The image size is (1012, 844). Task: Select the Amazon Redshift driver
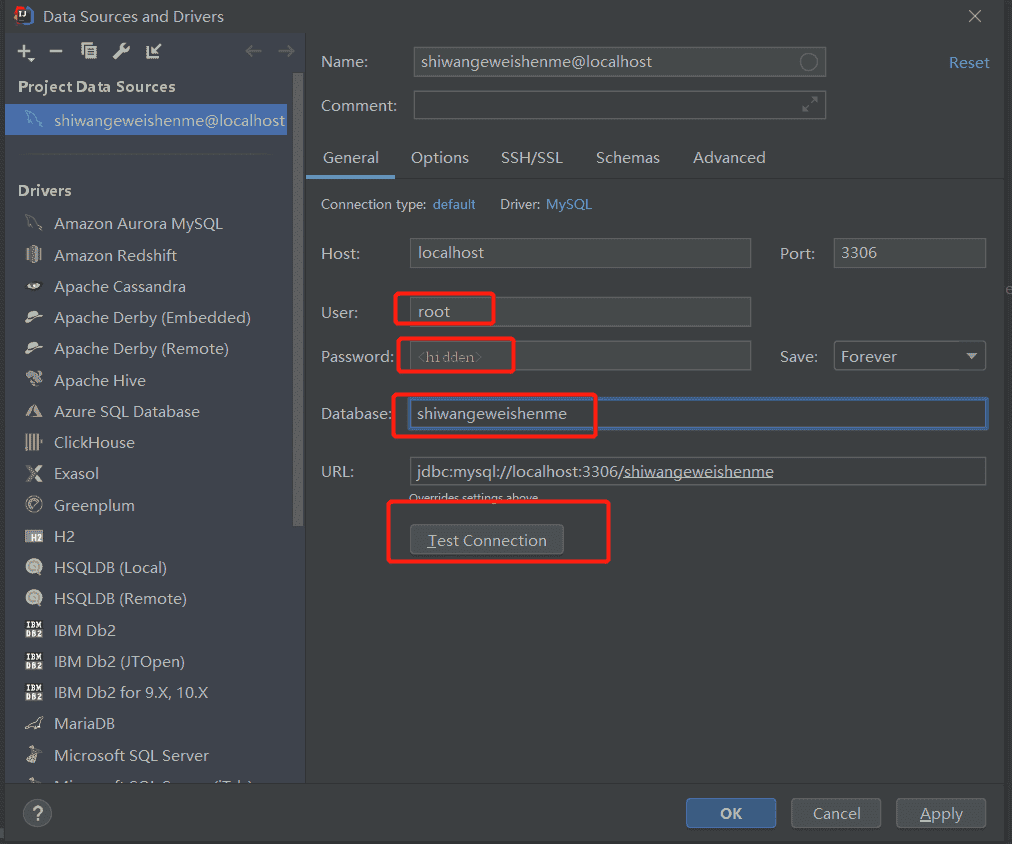click(x=115, y=255)
